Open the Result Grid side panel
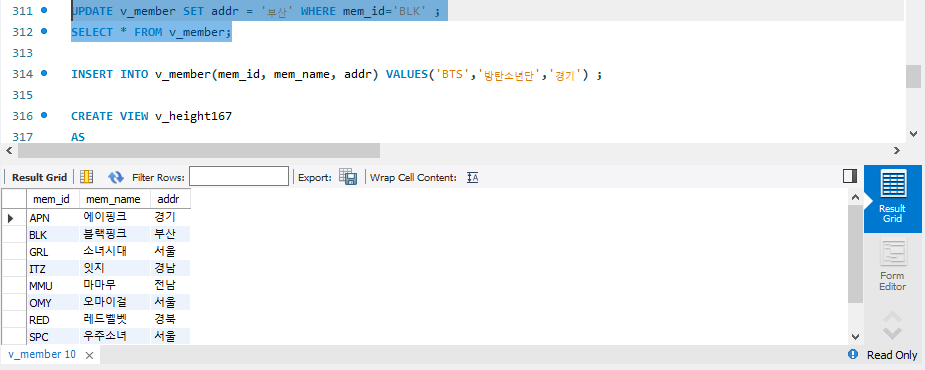This screenshot has height=370, width=925. [x=892, y=198]
